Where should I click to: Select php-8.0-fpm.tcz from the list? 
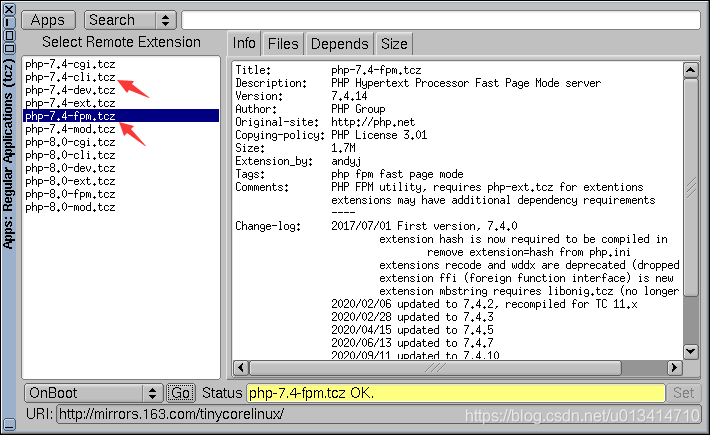click(70, 194)
